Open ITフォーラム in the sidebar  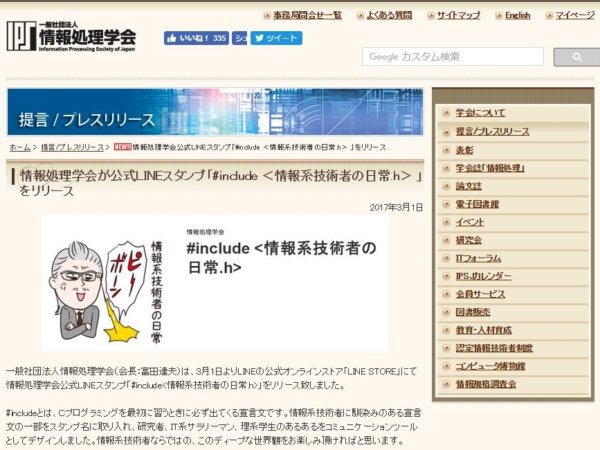click(x=478, y=258)
